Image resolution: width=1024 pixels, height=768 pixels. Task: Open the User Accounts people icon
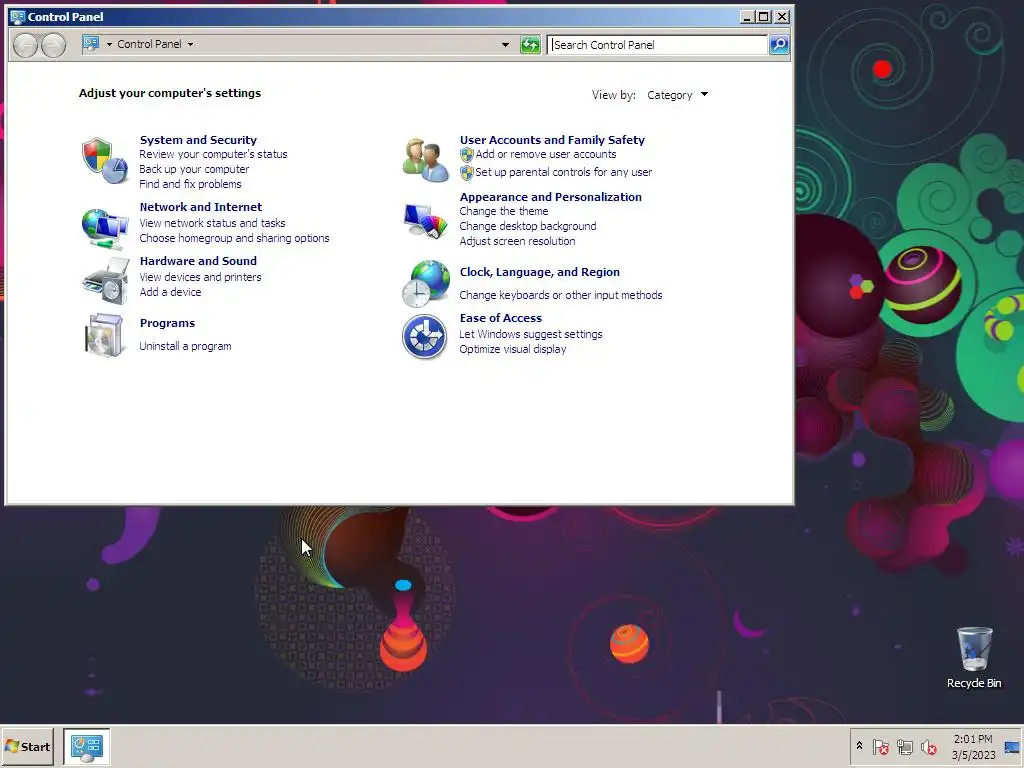(x=425, y=160)
